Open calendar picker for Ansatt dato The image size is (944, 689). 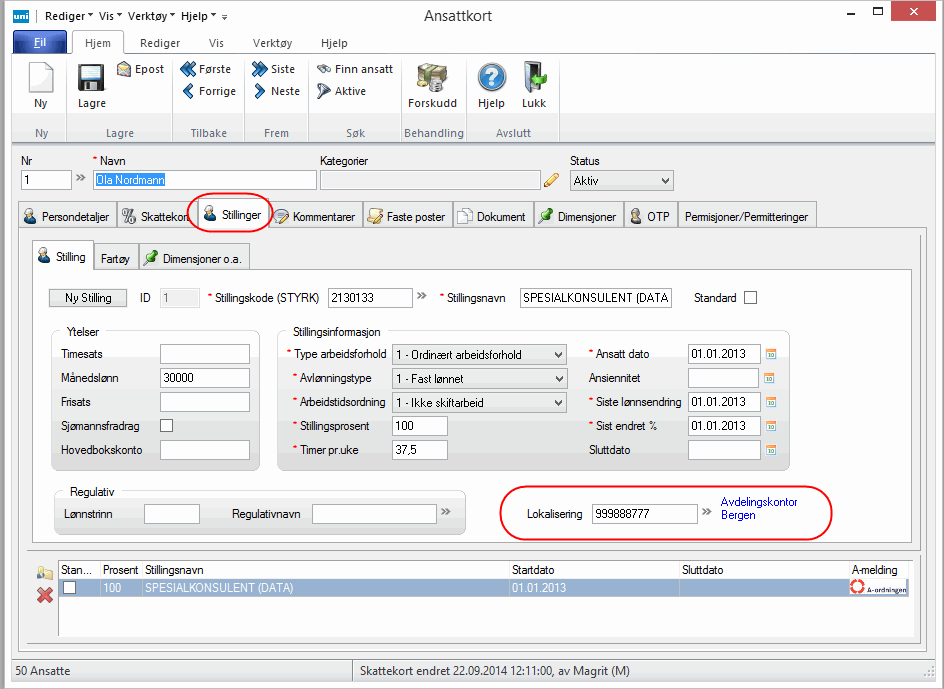[x=770, y=354]
